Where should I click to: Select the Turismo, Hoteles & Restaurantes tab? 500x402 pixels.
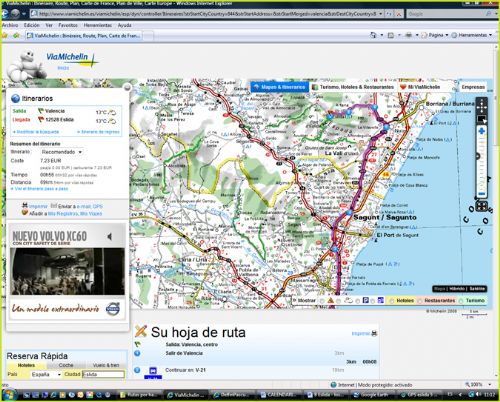click(353, 87)
